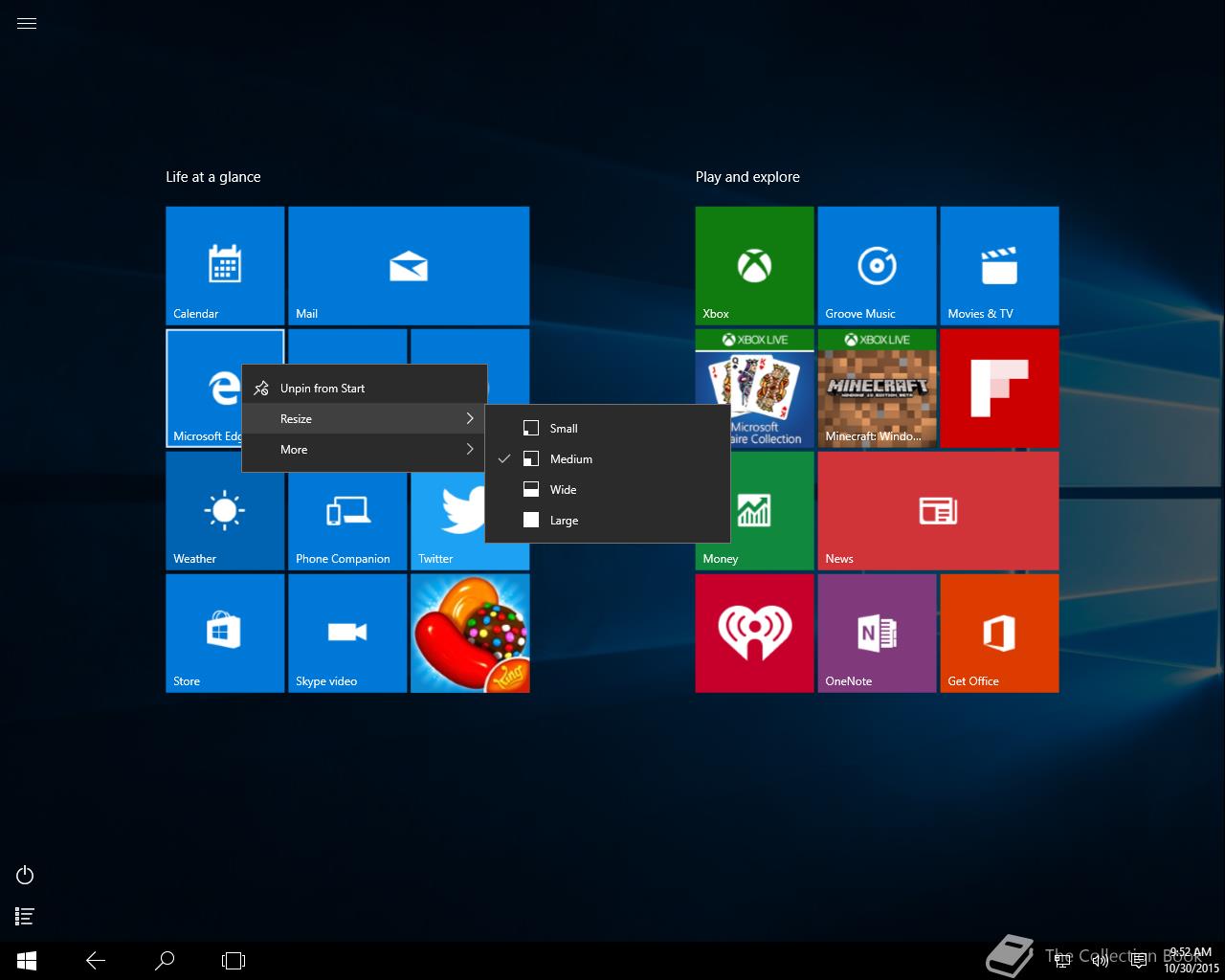
Task: Open the All apps list icon
Action: point(26,917)
